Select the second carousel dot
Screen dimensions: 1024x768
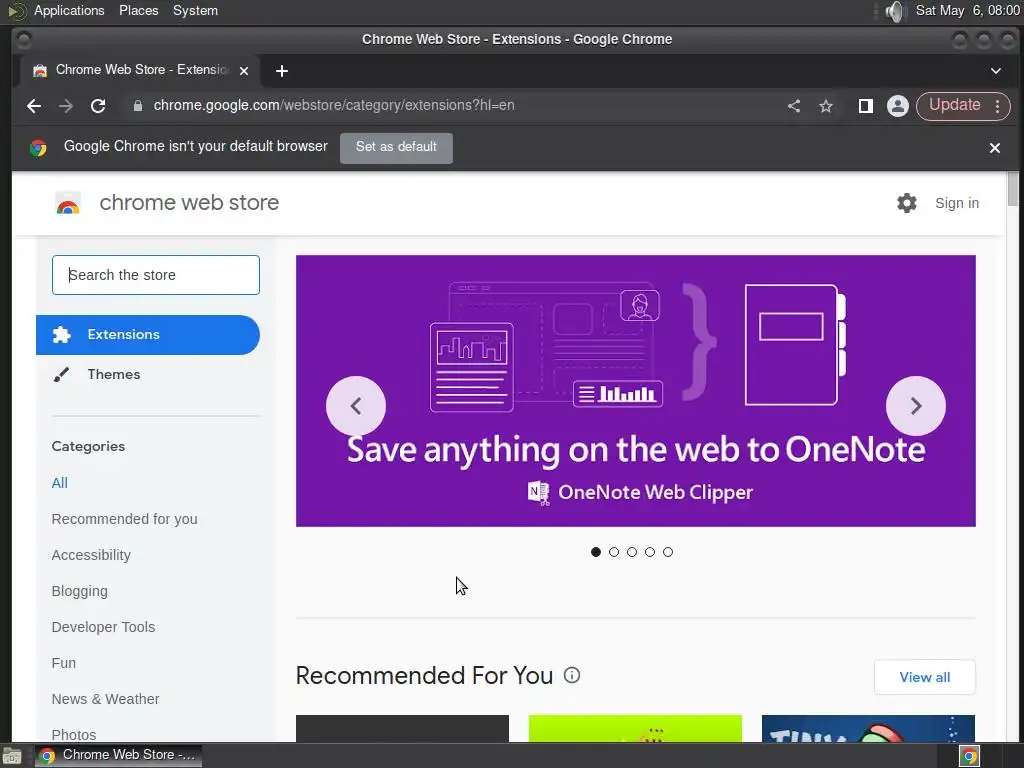coord(614,552)
